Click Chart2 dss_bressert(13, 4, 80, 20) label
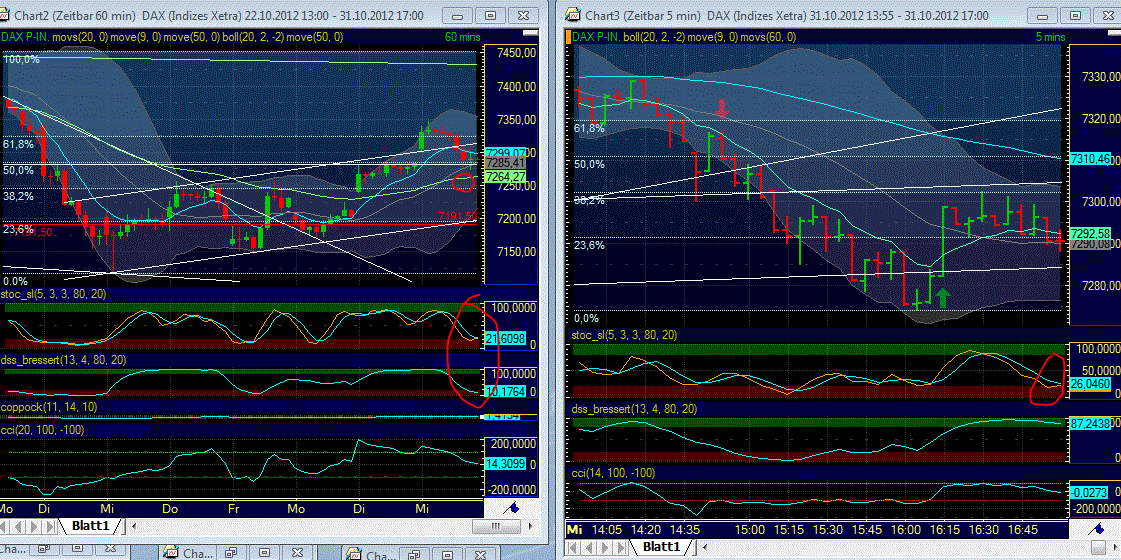 64,360
